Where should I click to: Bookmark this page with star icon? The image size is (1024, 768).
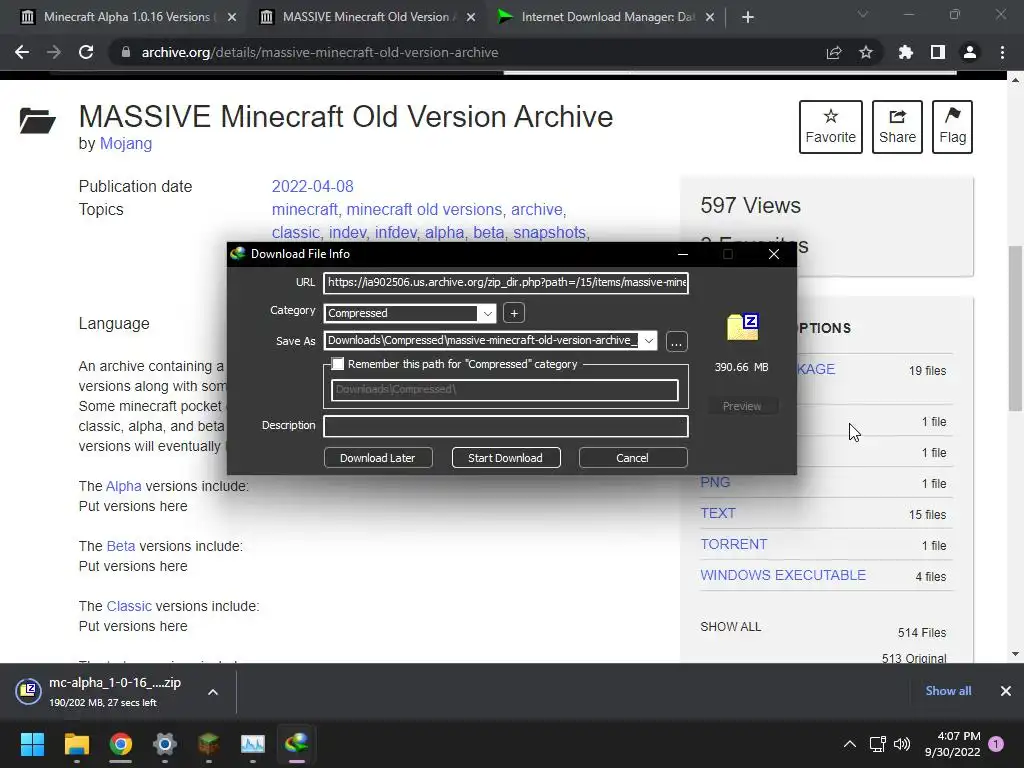[866, 52]
